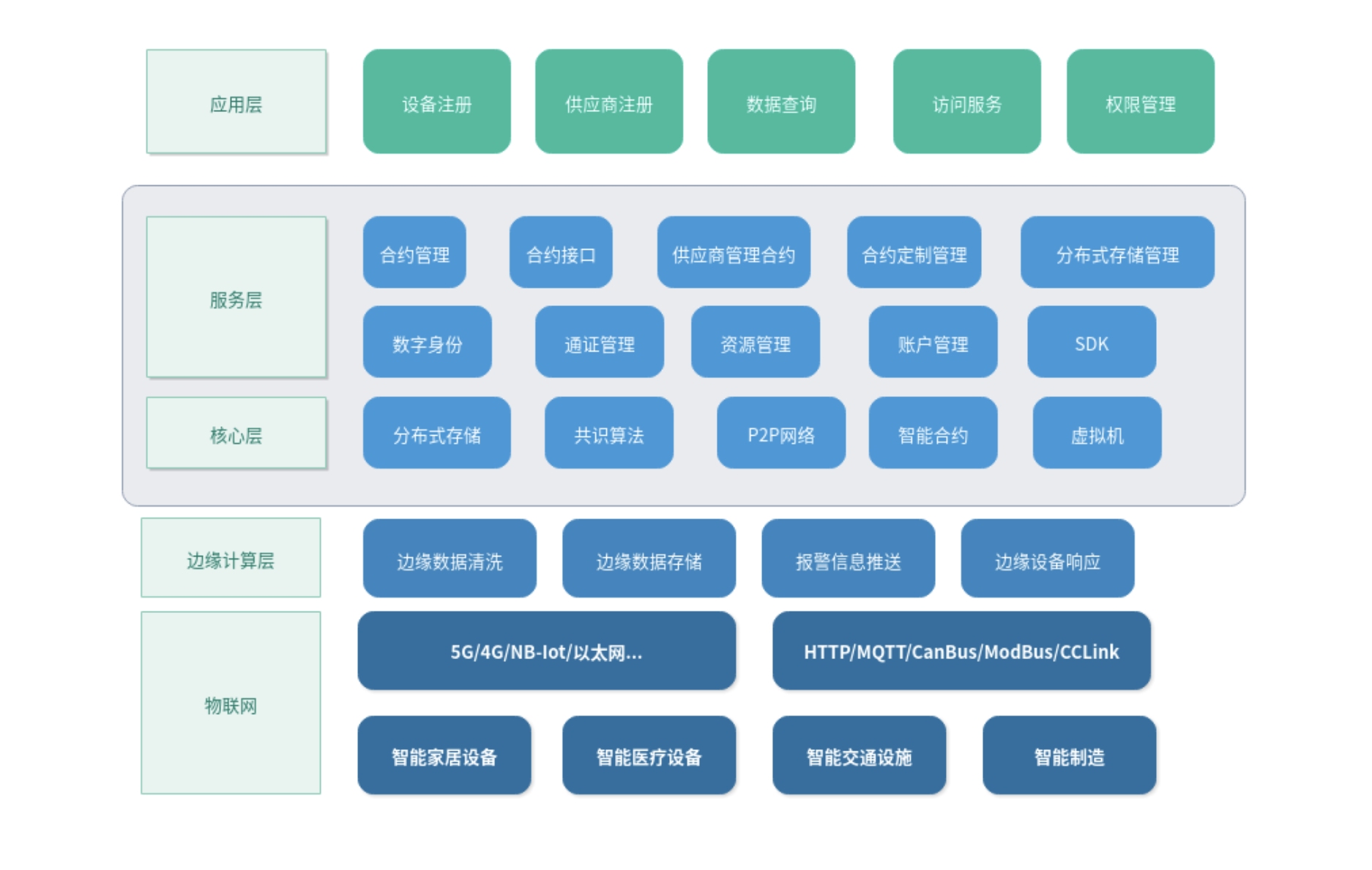Click the 数字身份 box
This screenshot has height=870, width=1372.
pos(428,342)
